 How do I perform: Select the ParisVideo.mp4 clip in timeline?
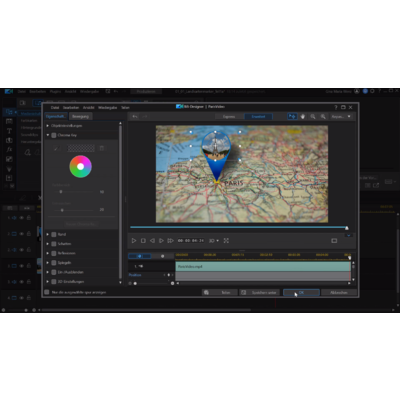(x=263, y=266)
